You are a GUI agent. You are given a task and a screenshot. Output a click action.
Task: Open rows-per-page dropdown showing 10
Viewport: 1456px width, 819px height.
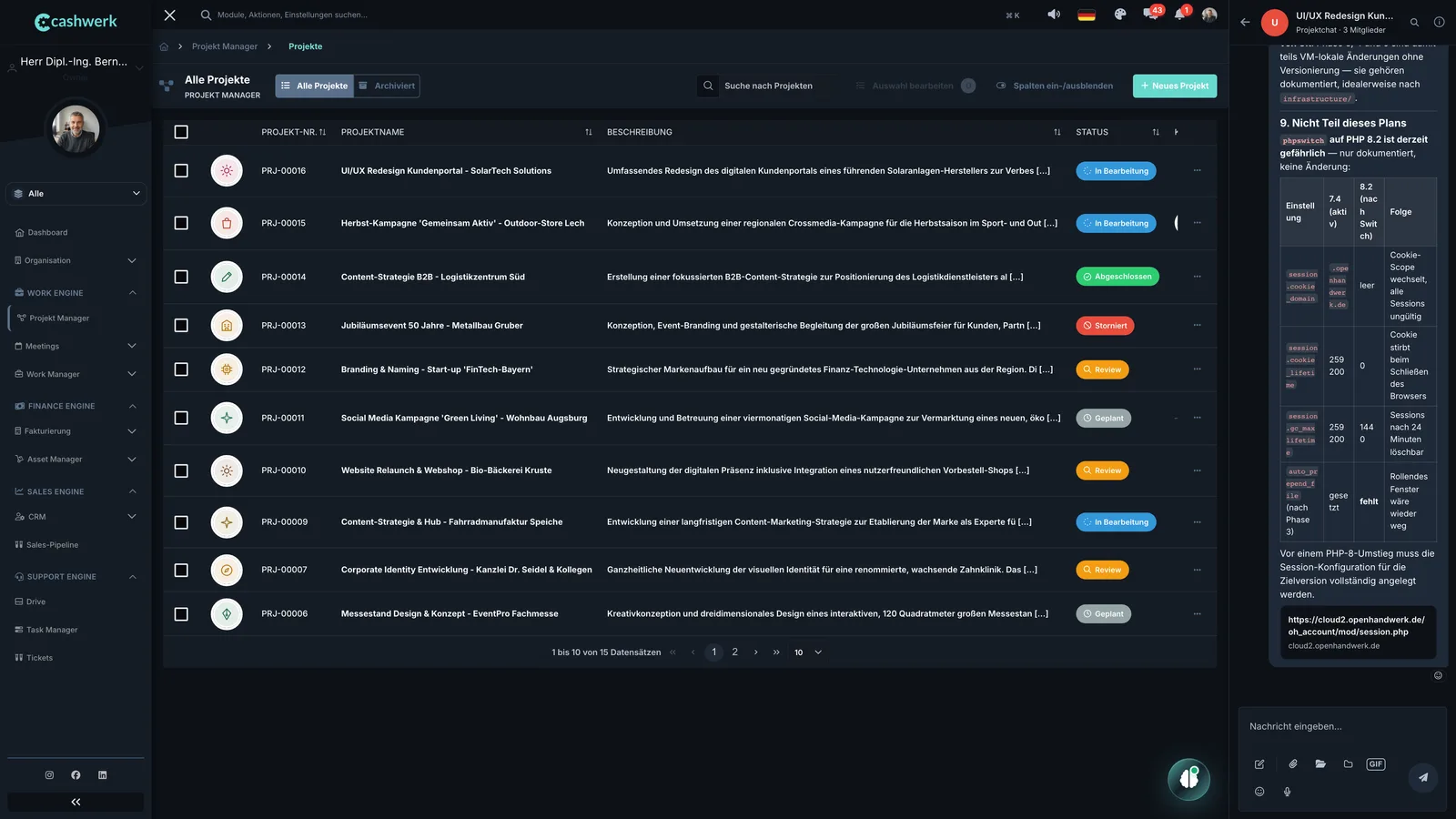tap(808, 652)
